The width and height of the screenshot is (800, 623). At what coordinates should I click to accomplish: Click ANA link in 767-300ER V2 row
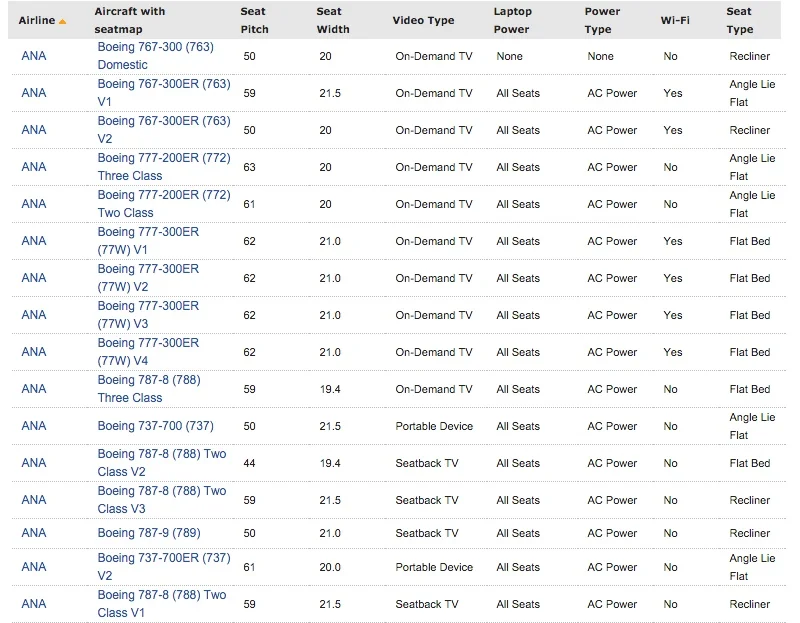(x=34, y=130)
